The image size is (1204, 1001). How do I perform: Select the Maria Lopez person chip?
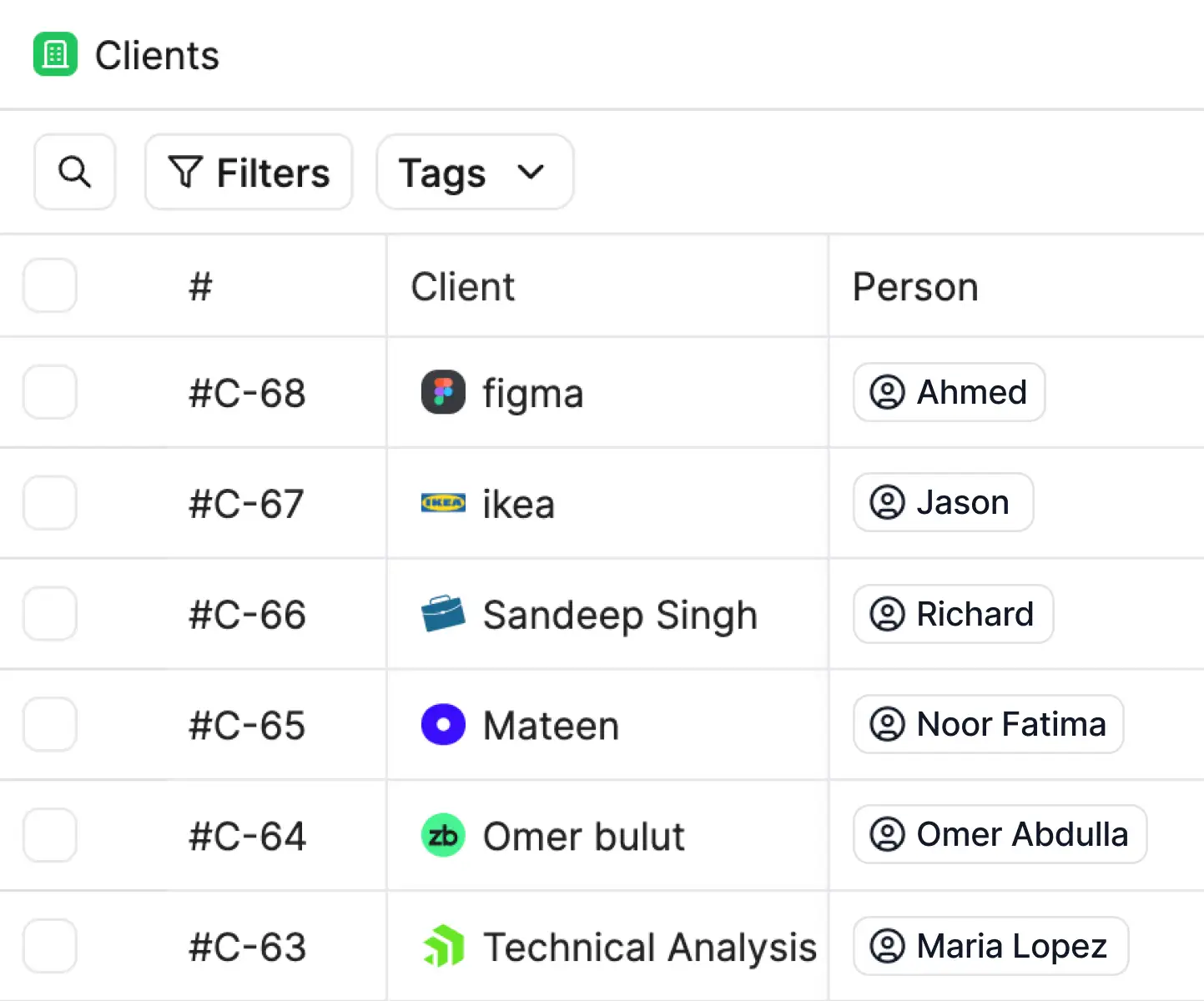tap(990, 946)
